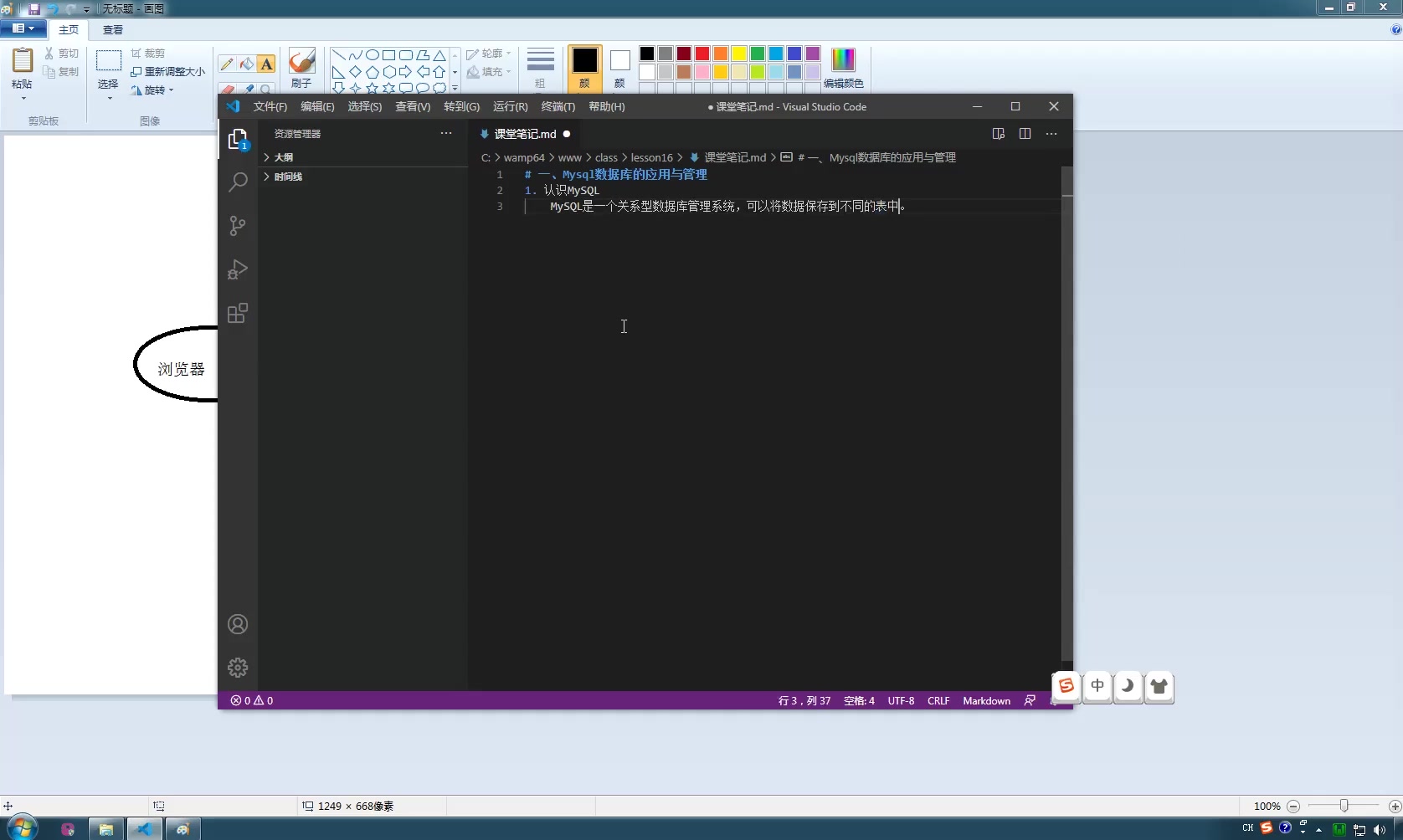The width and height of the screenshot is (1403, 840).
Task: Open the 文件(F) menu in VS Code
Action: [x=270, y=106]
